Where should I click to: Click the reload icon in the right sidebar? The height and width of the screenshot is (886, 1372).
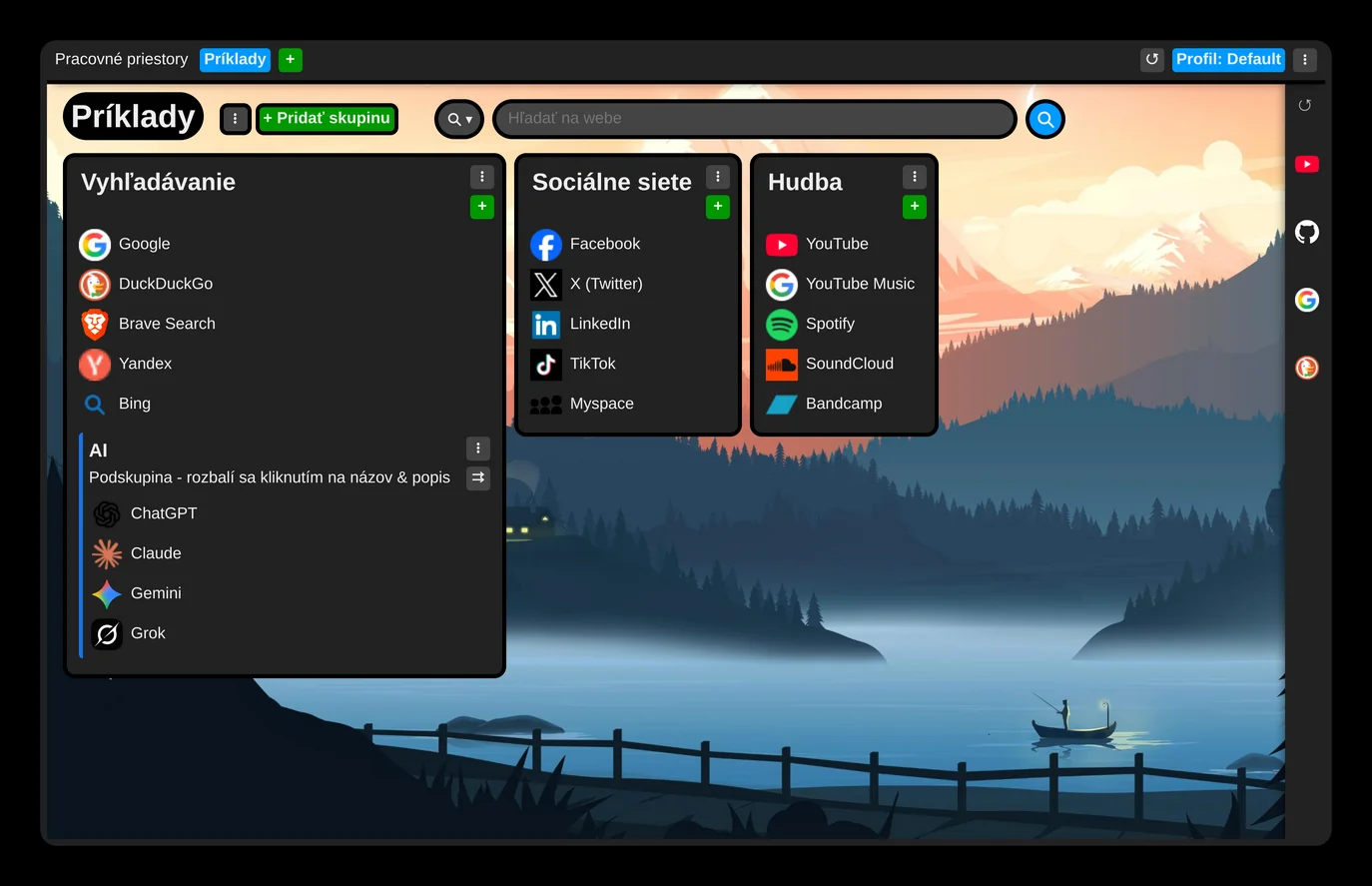[1305, 105]
